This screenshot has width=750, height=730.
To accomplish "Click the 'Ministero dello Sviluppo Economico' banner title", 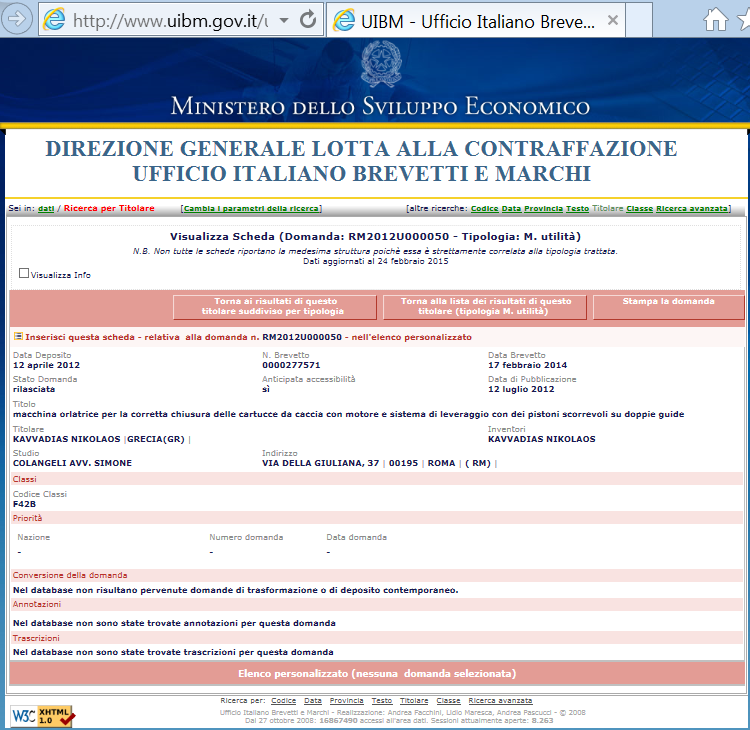I will (380, 106).
